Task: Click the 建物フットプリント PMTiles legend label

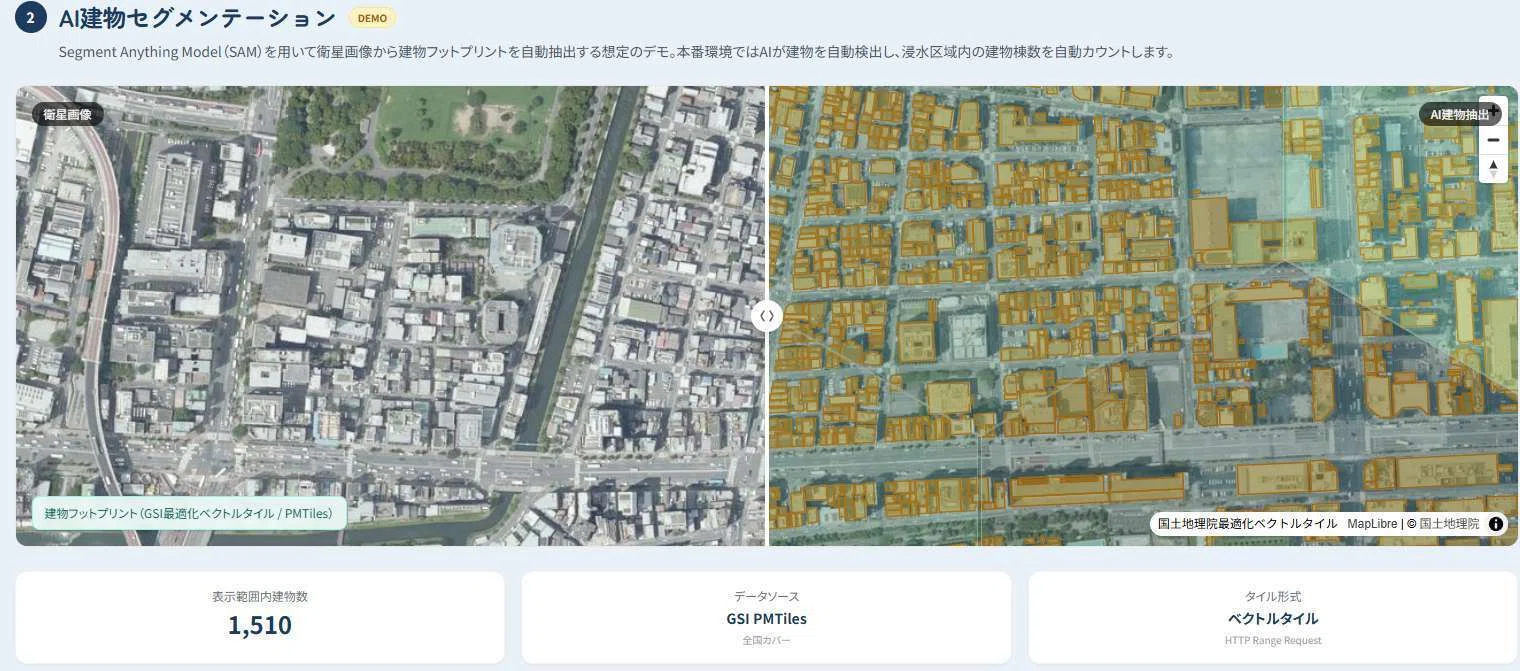Action: [x=189, y=513]
